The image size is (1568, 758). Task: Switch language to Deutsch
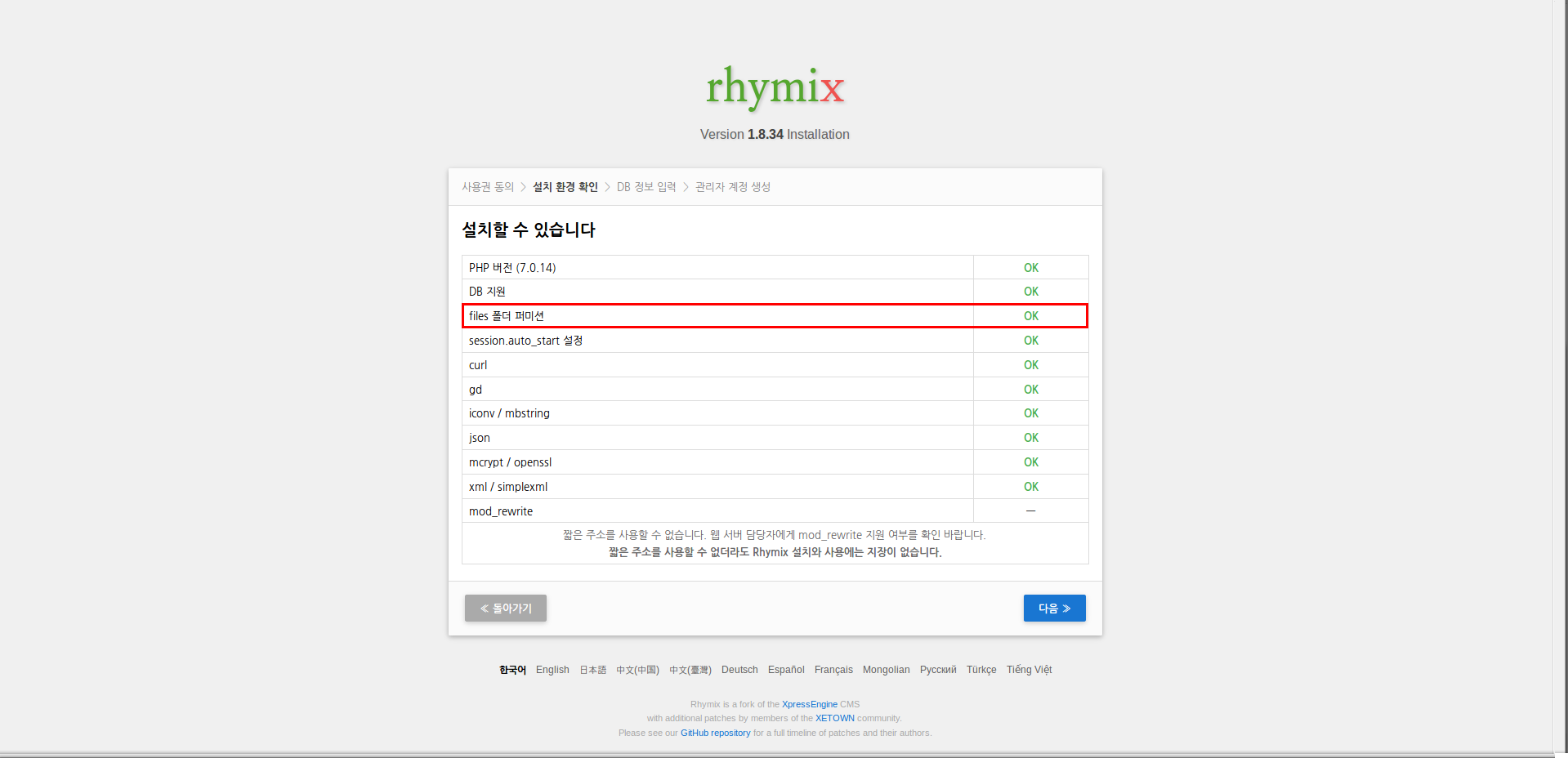pyautogui.click(x=739, y=670)
